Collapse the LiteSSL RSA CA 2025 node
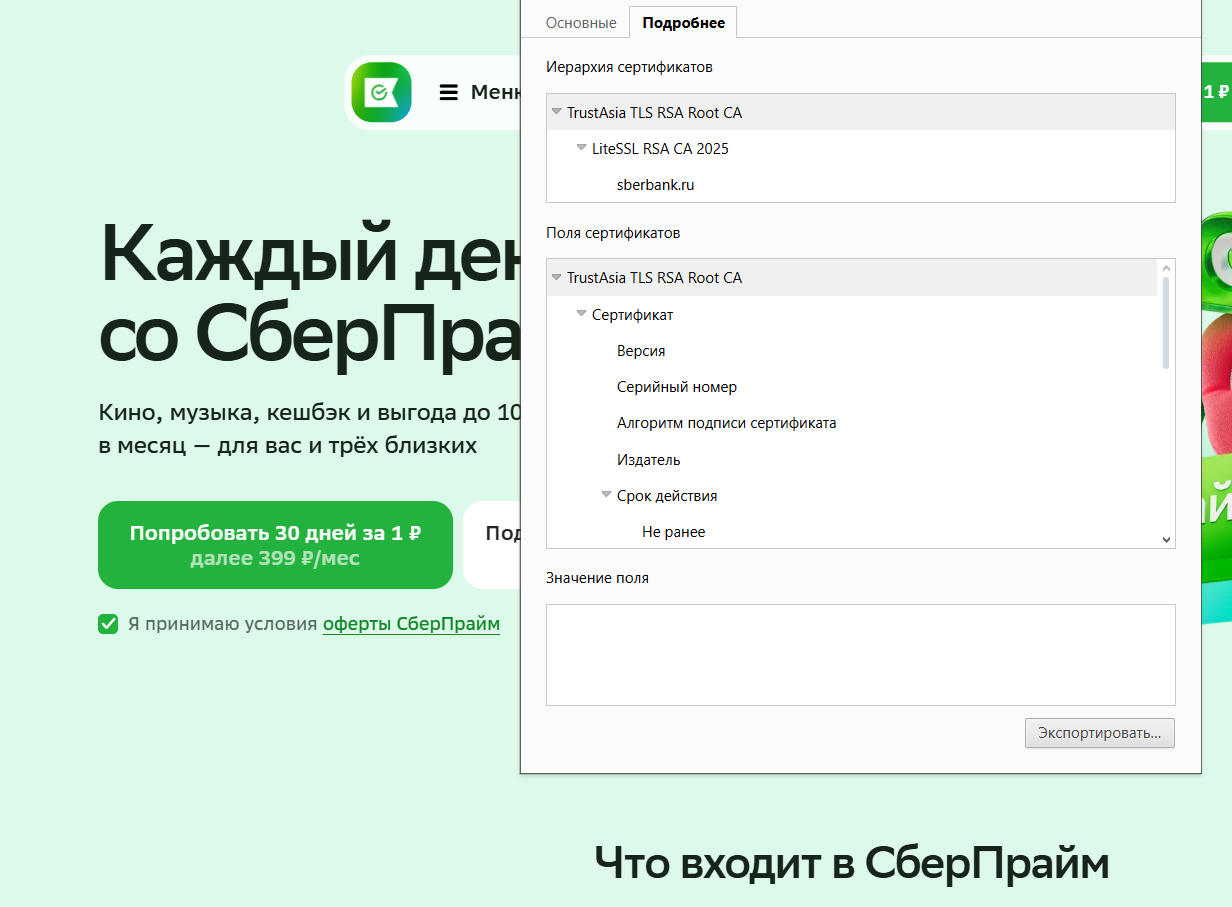Viewport: 1232px width, 907px height. [x=582, y=148]
